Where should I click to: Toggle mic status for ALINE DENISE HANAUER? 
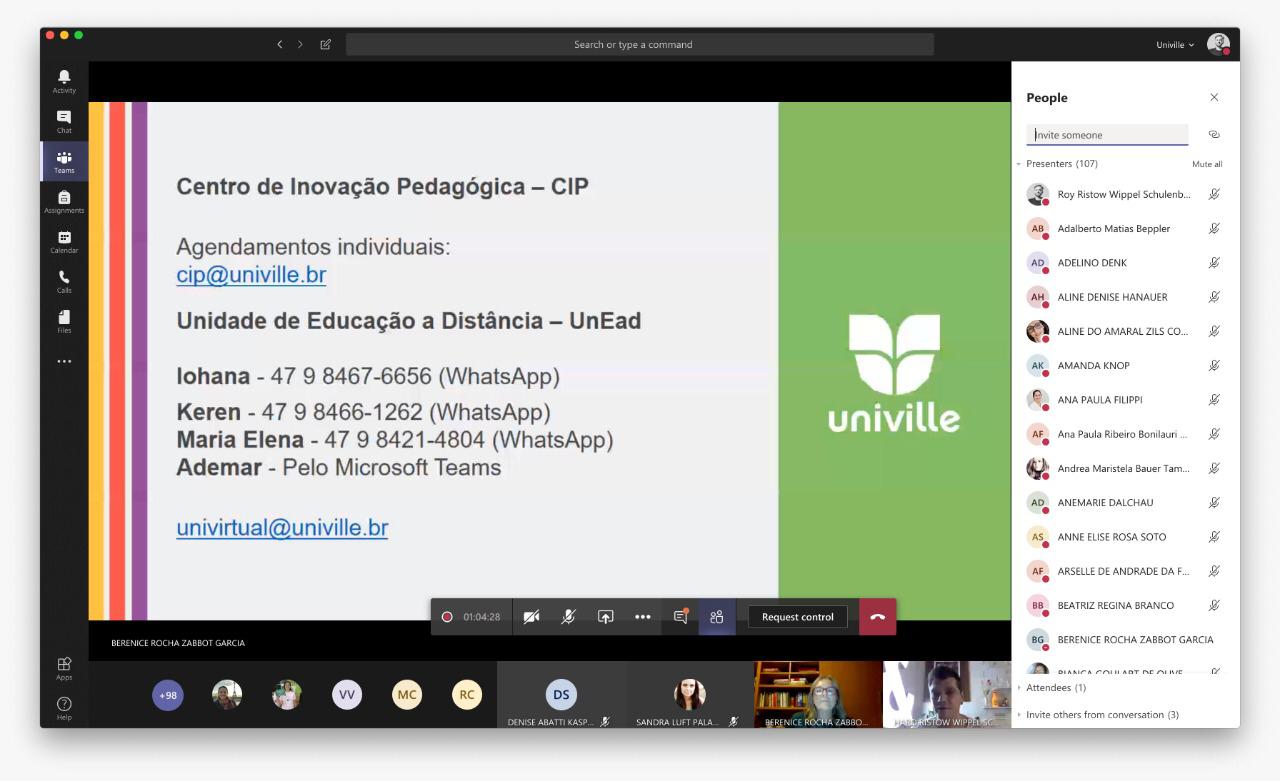coord(1214,297)
